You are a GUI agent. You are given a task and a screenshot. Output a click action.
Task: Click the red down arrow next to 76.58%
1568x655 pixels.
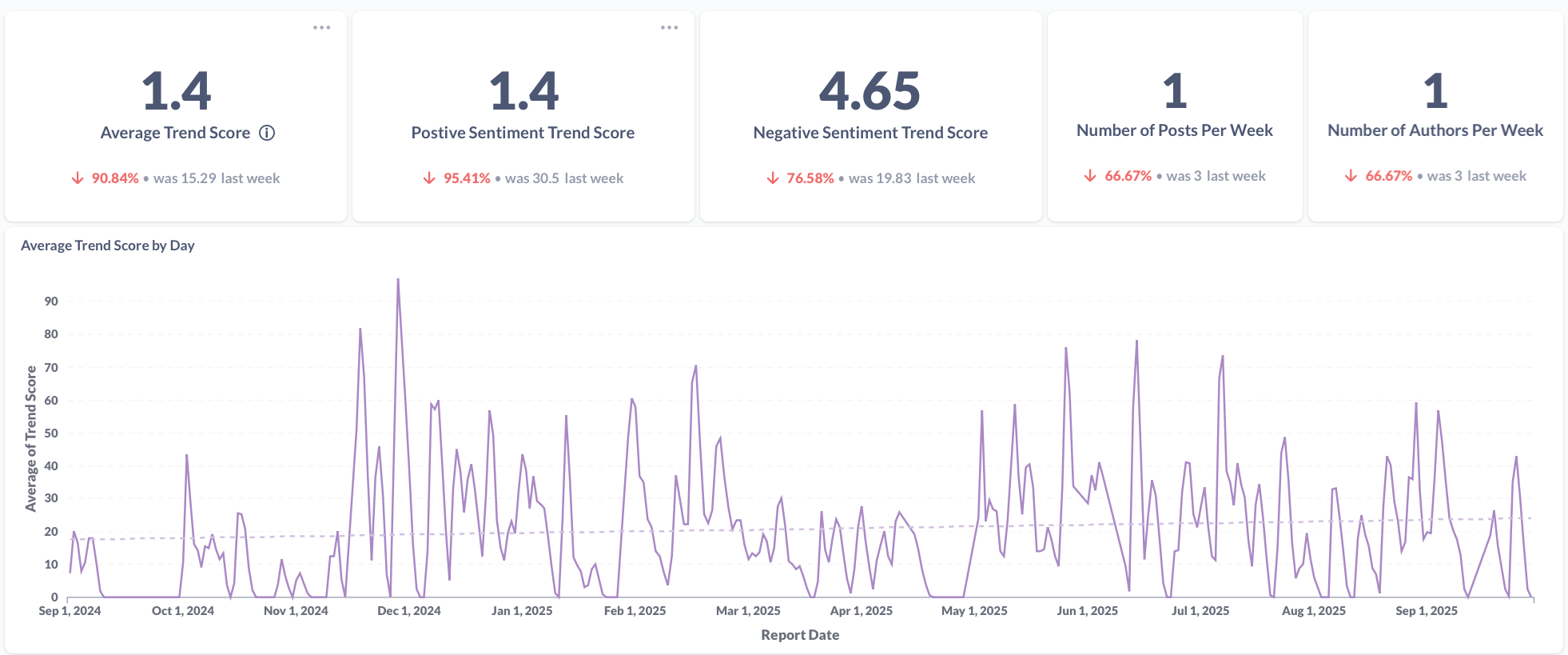pos(773,178)
